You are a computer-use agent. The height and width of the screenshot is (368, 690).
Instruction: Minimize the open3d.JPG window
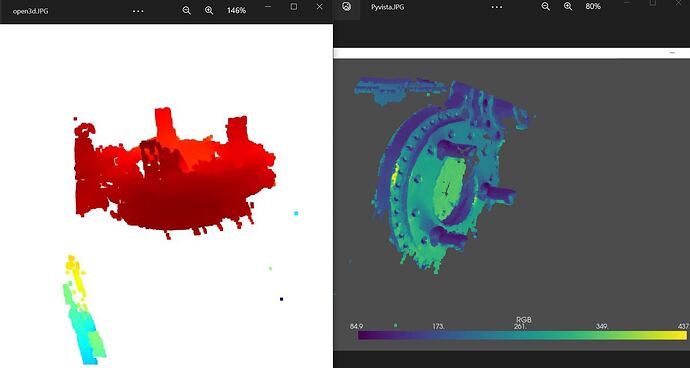click(268, 7)
